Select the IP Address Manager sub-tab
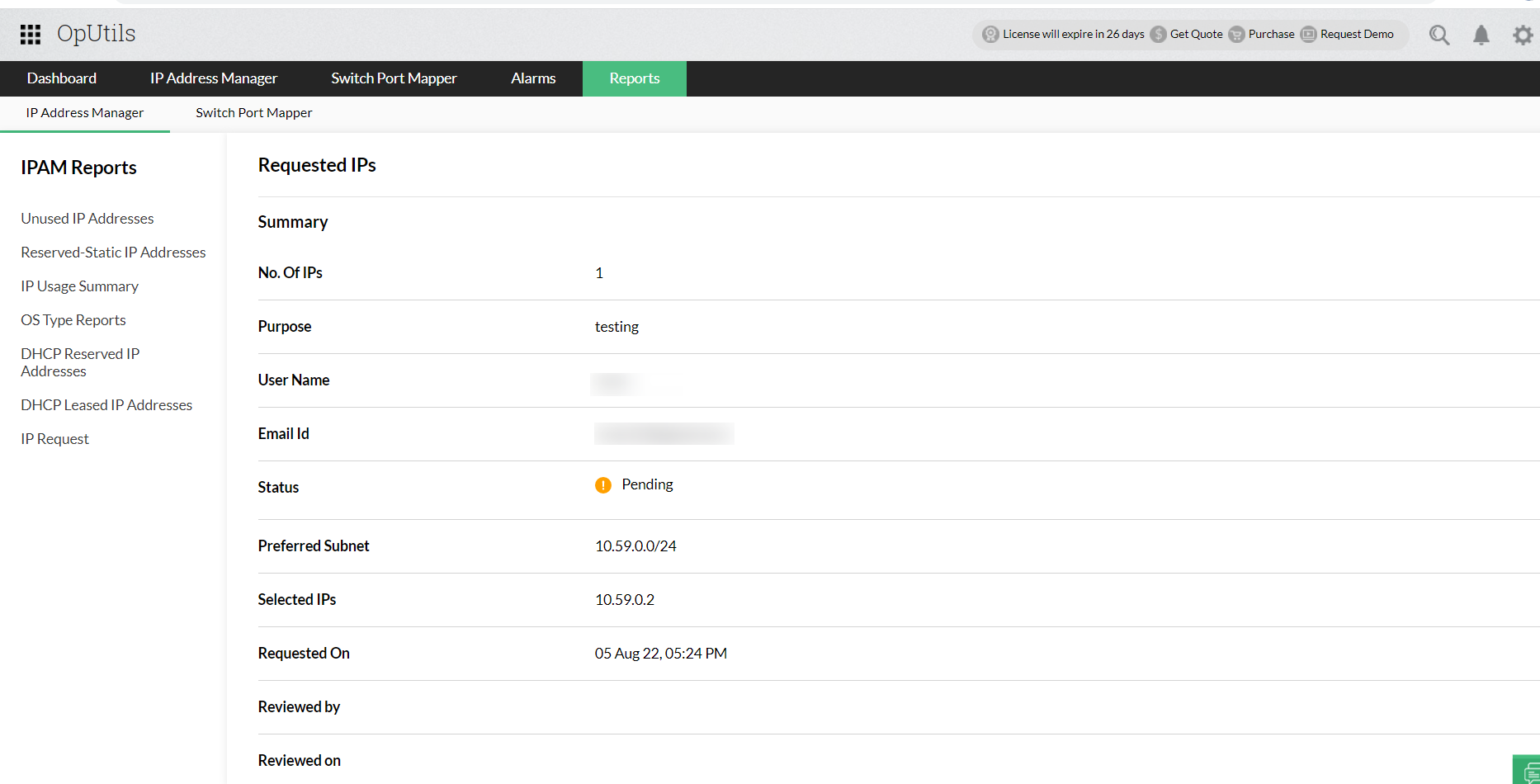 [85, 113]
